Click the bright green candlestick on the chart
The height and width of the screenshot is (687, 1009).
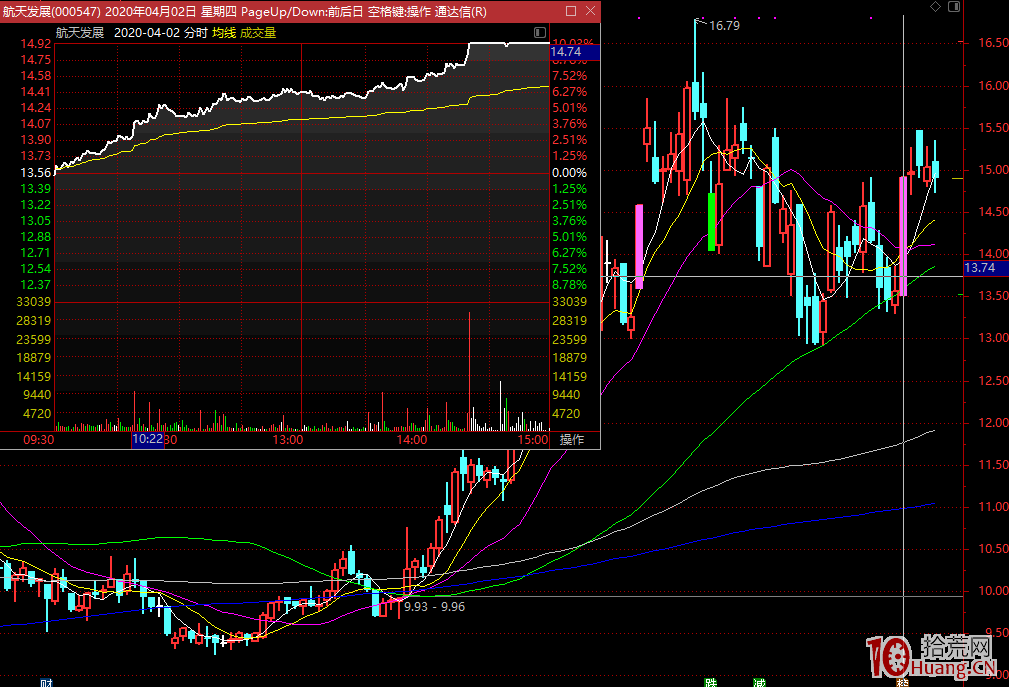[712, 221]
